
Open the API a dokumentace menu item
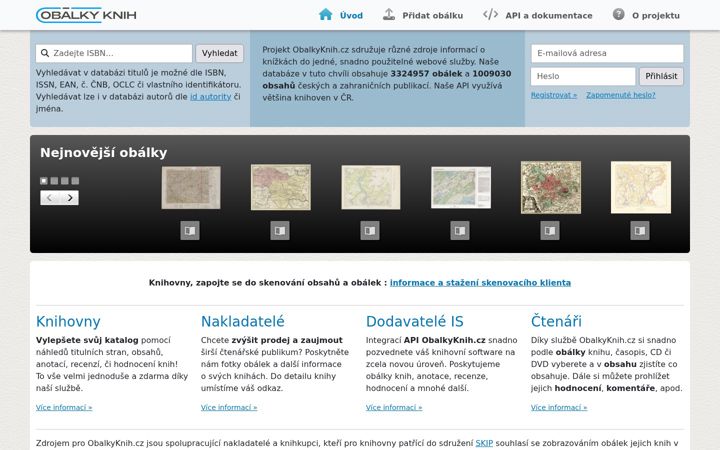coord(549,16)
